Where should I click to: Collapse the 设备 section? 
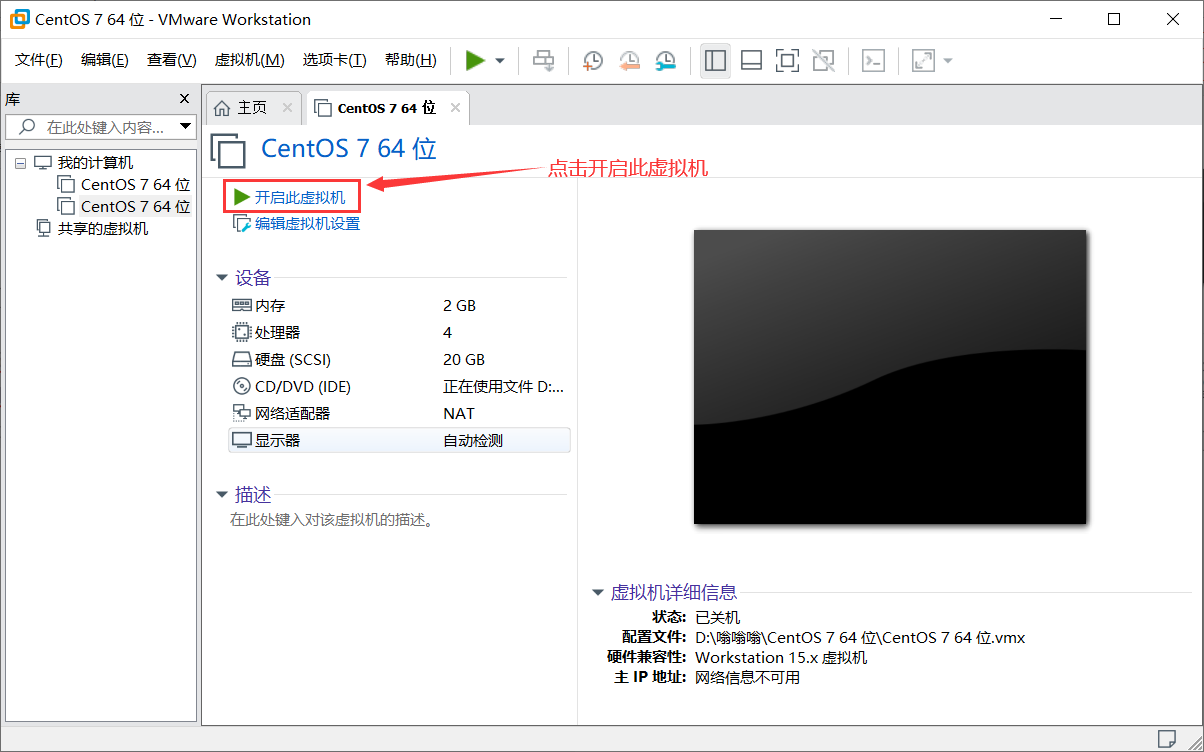pos(222,278)
